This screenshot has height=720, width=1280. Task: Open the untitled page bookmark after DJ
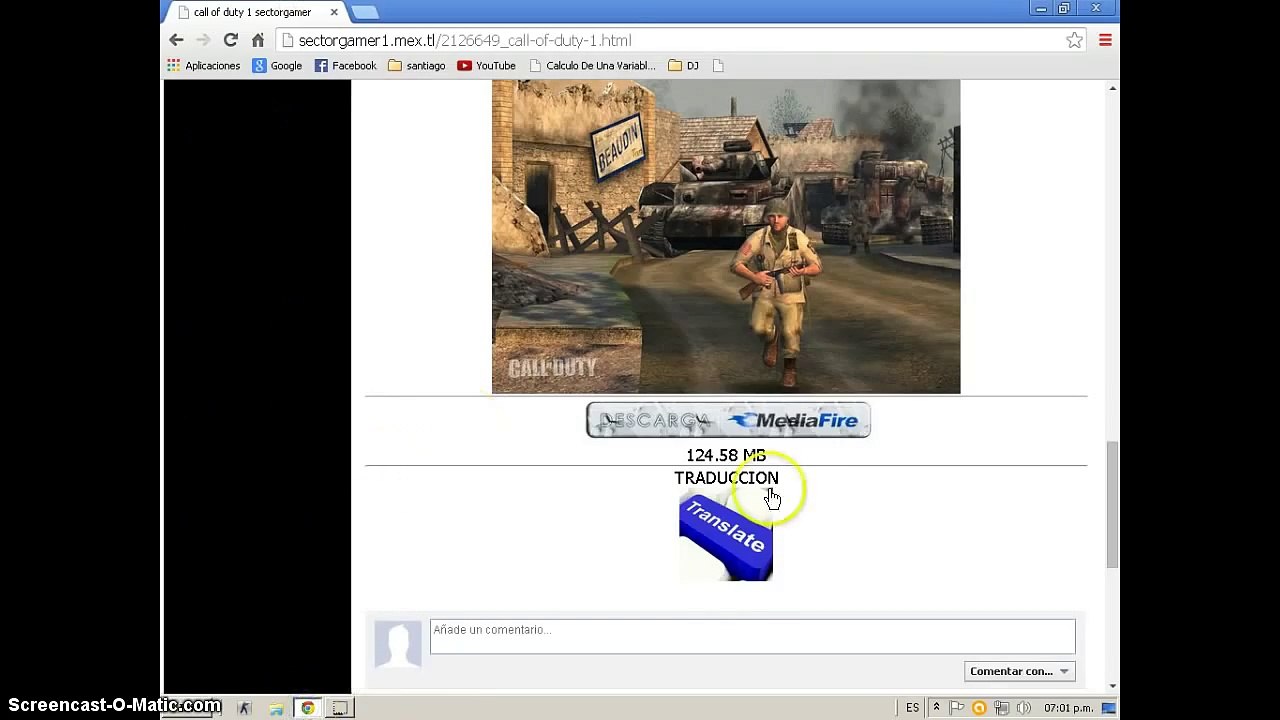[x=718, y=66]
